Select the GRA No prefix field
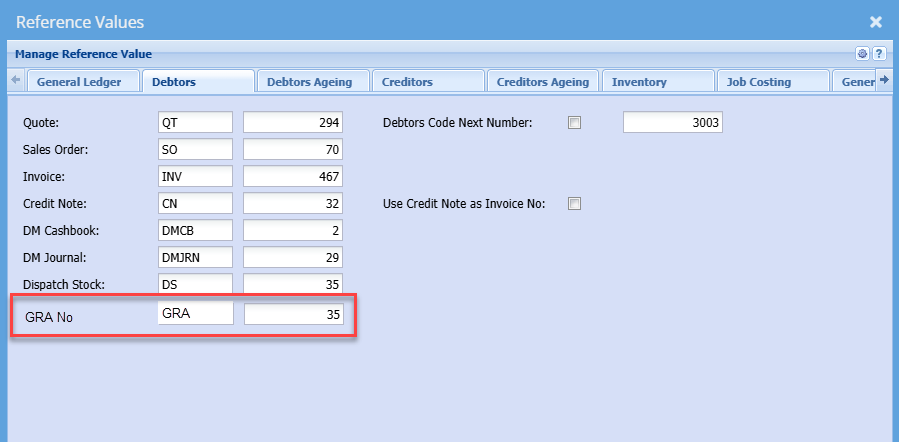899x442 pixels. pyautogui.click(x=196, y=313)
